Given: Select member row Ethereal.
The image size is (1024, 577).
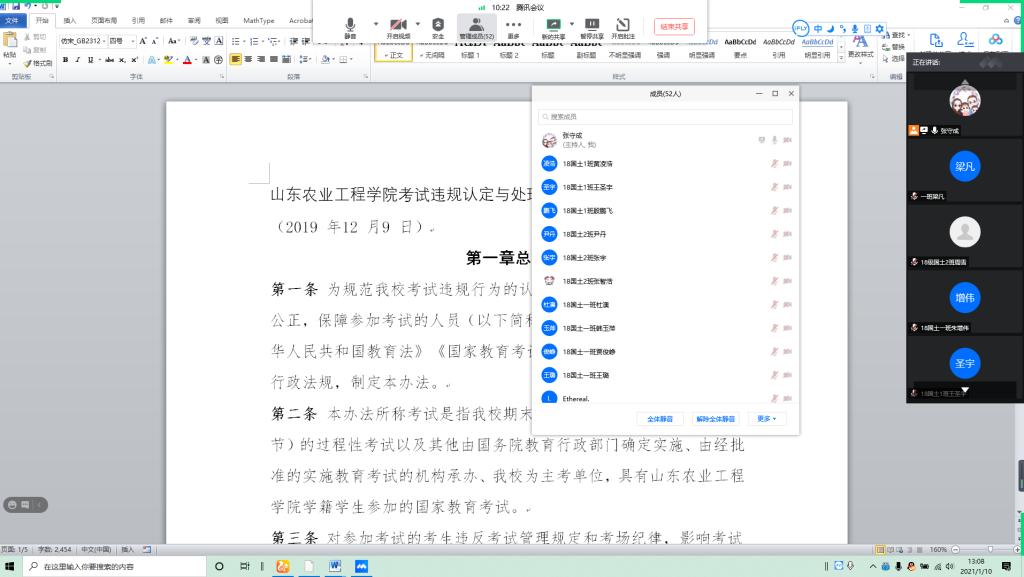Looking at the screenshot, I should click(x=665, y=398).
